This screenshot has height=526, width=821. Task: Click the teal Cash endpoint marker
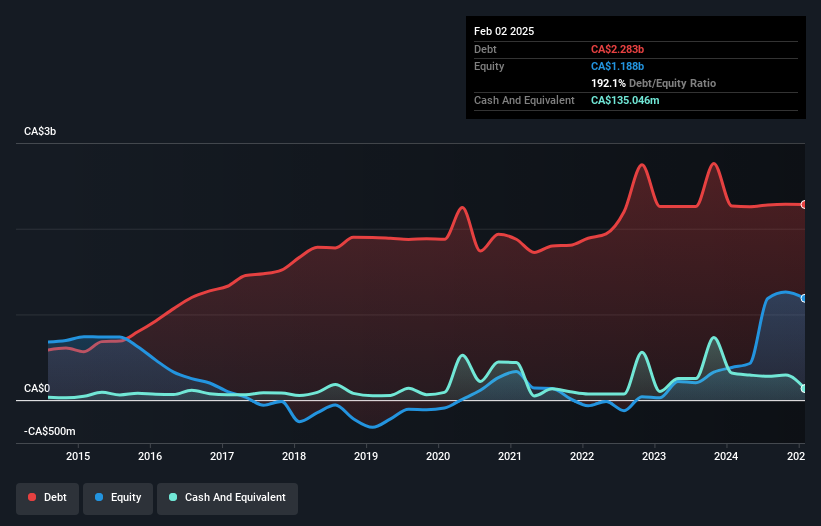tap(804, 388)
